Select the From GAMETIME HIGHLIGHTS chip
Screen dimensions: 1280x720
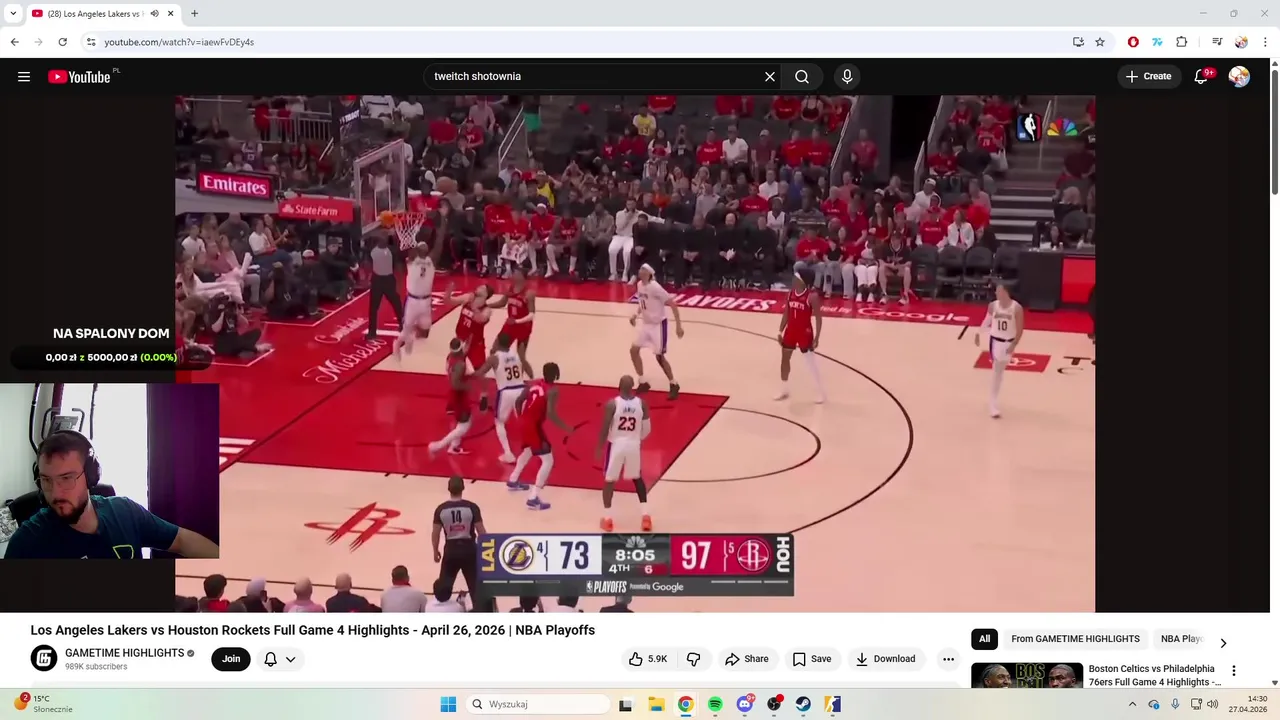1075,639
